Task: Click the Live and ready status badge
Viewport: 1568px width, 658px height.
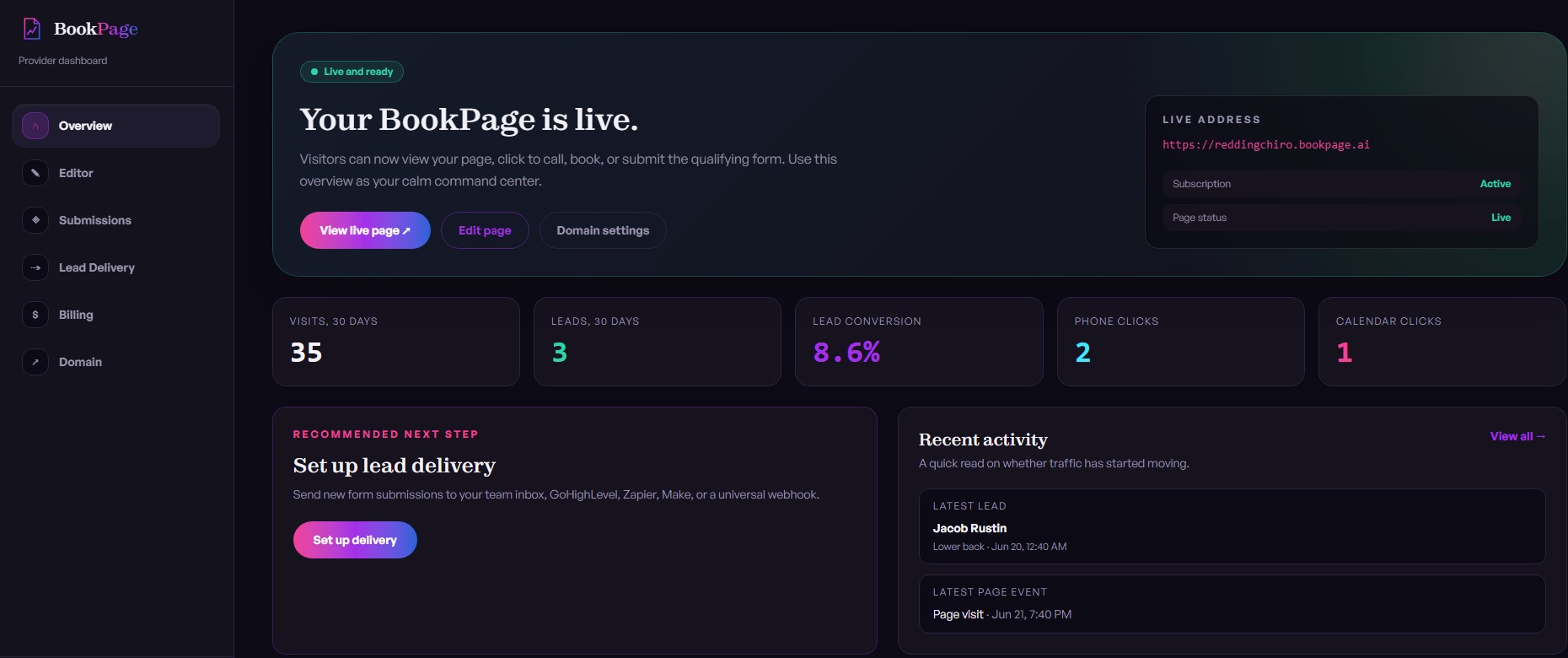Action: tap(352, 72)
